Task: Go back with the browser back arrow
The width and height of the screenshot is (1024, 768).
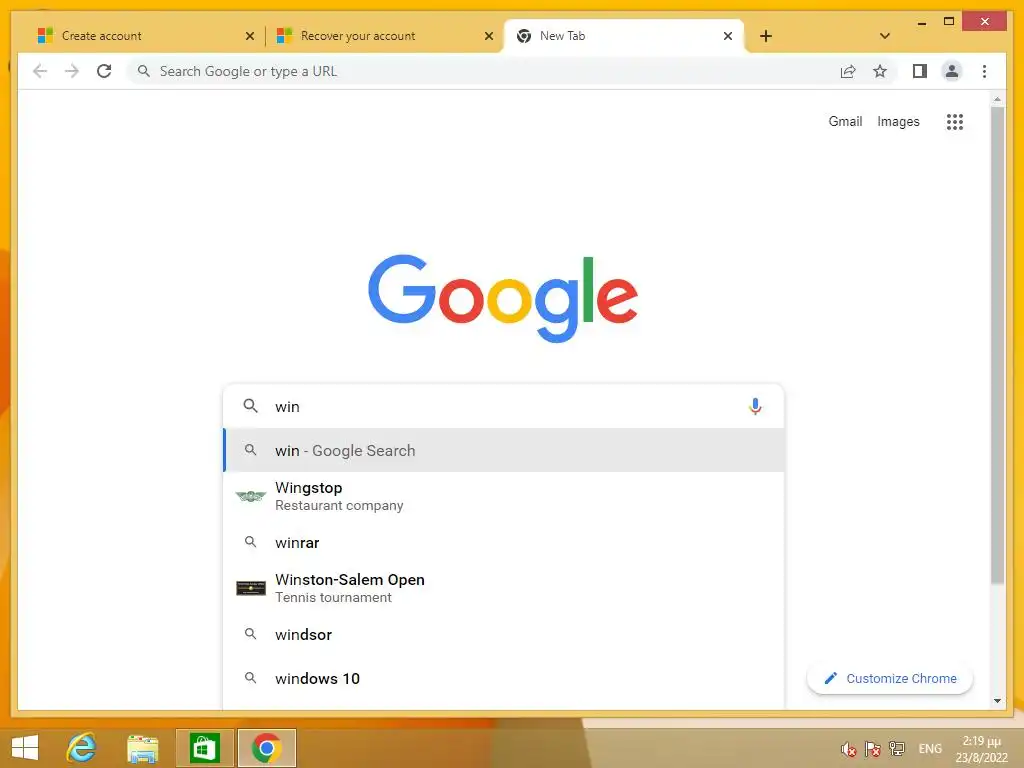Action: coord(40,71)
